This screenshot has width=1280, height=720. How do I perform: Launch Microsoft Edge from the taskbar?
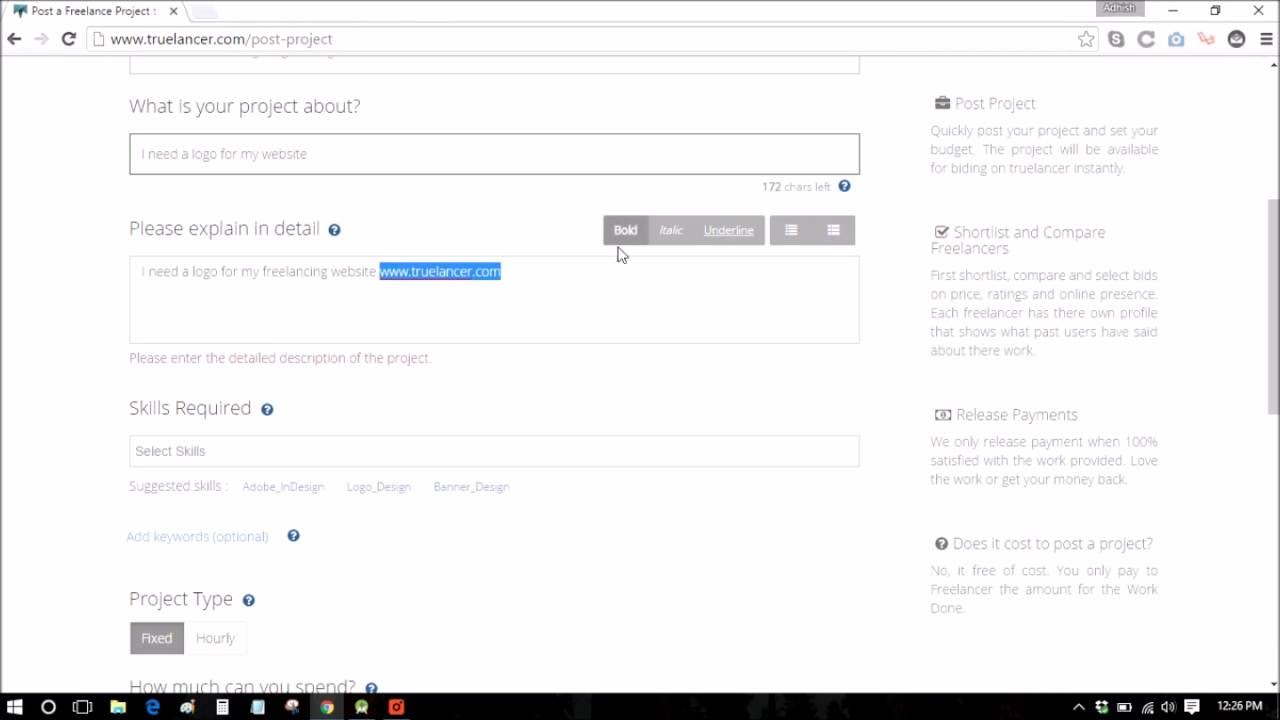(153, 707)
